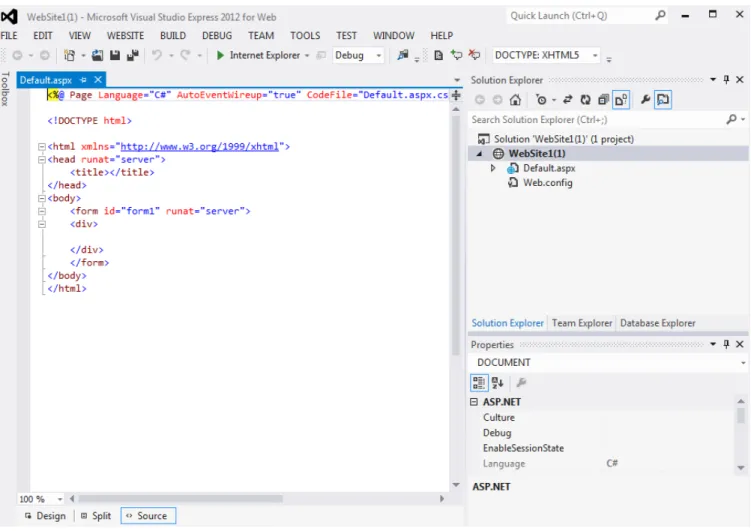Open the Debug configuration dropdown

pos(358,56)
